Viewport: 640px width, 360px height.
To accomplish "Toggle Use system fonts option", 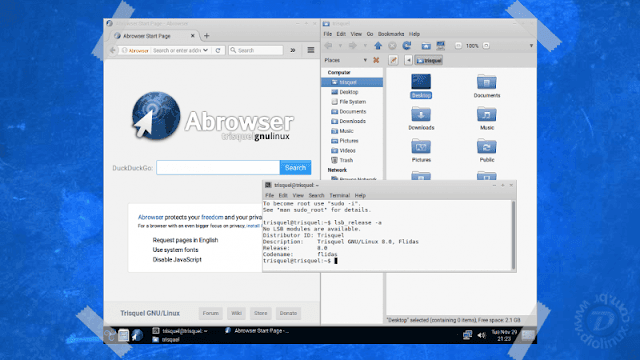I will [x=176, y=250].
